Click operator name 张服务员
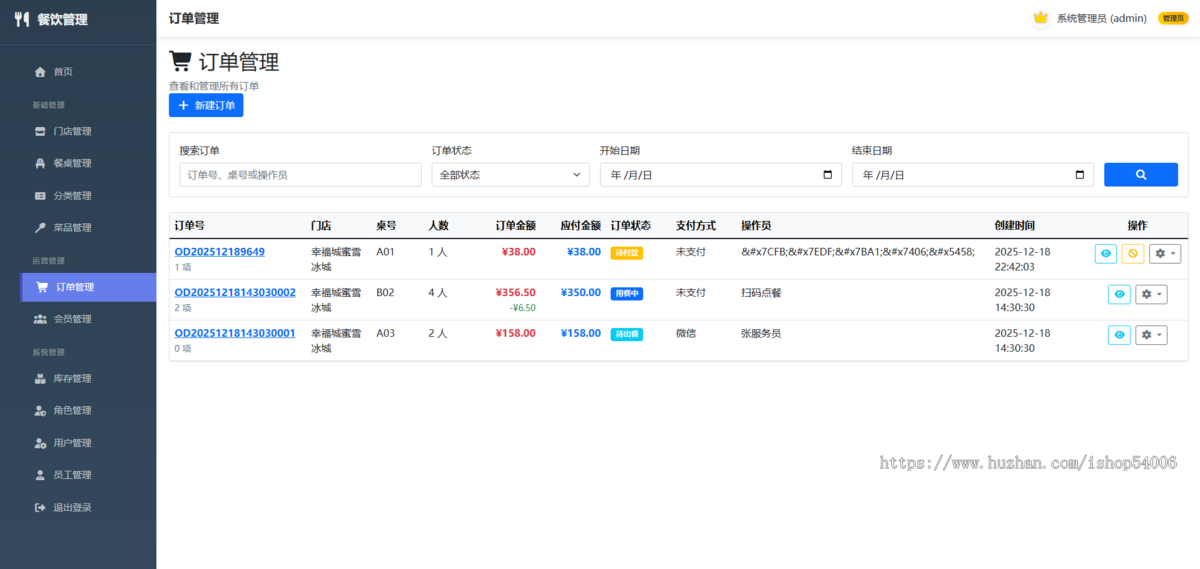The width and height of the screenshot is (1200, 569). coord(761,333)
